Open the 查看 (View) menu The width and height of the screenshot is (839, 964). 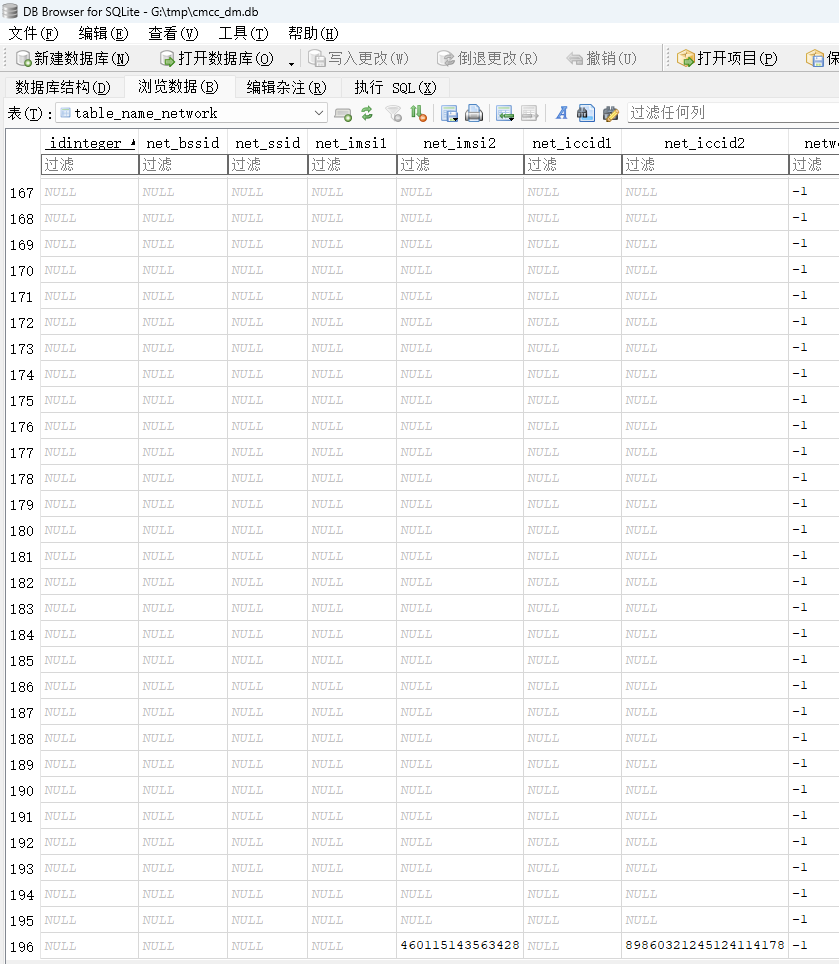[x=173, y=34]
